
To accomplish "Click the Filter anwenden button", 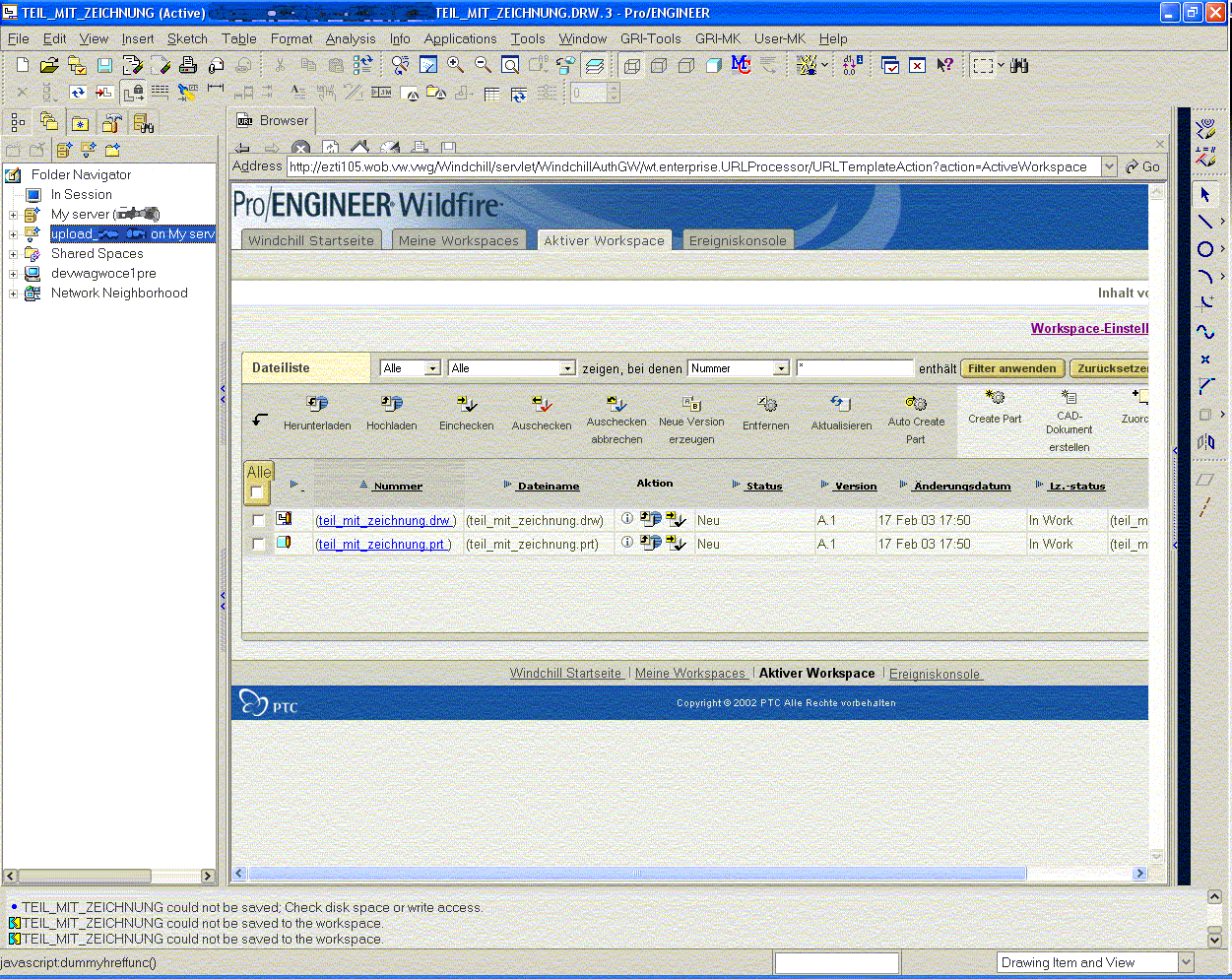I will click(1012, 368).
